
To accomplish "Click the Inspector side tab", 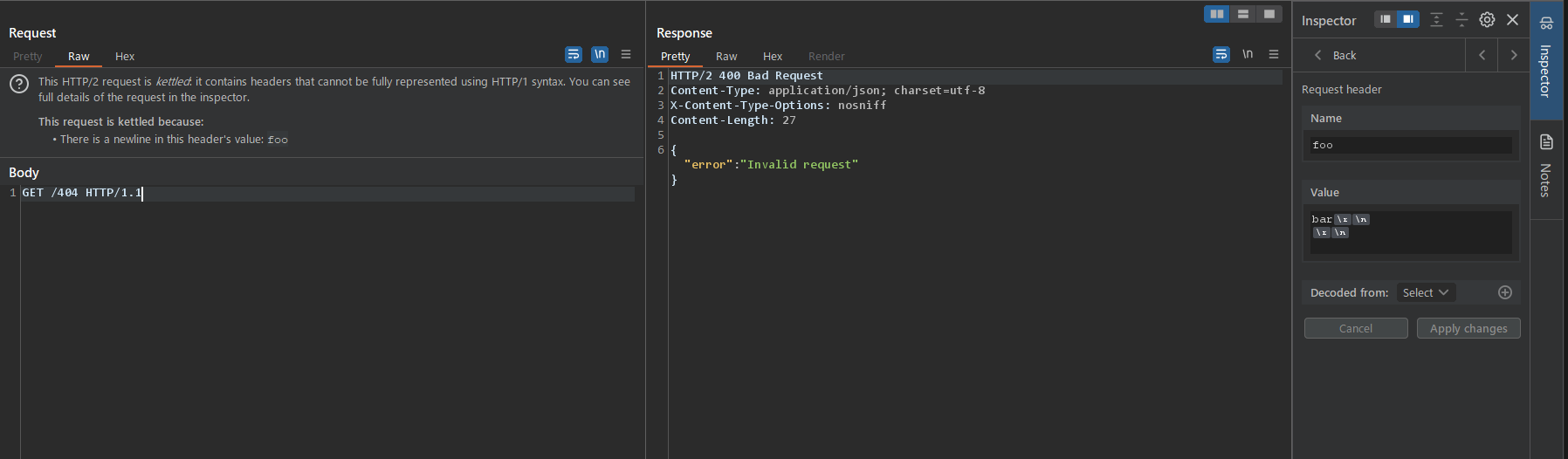I will (1546, 59).
